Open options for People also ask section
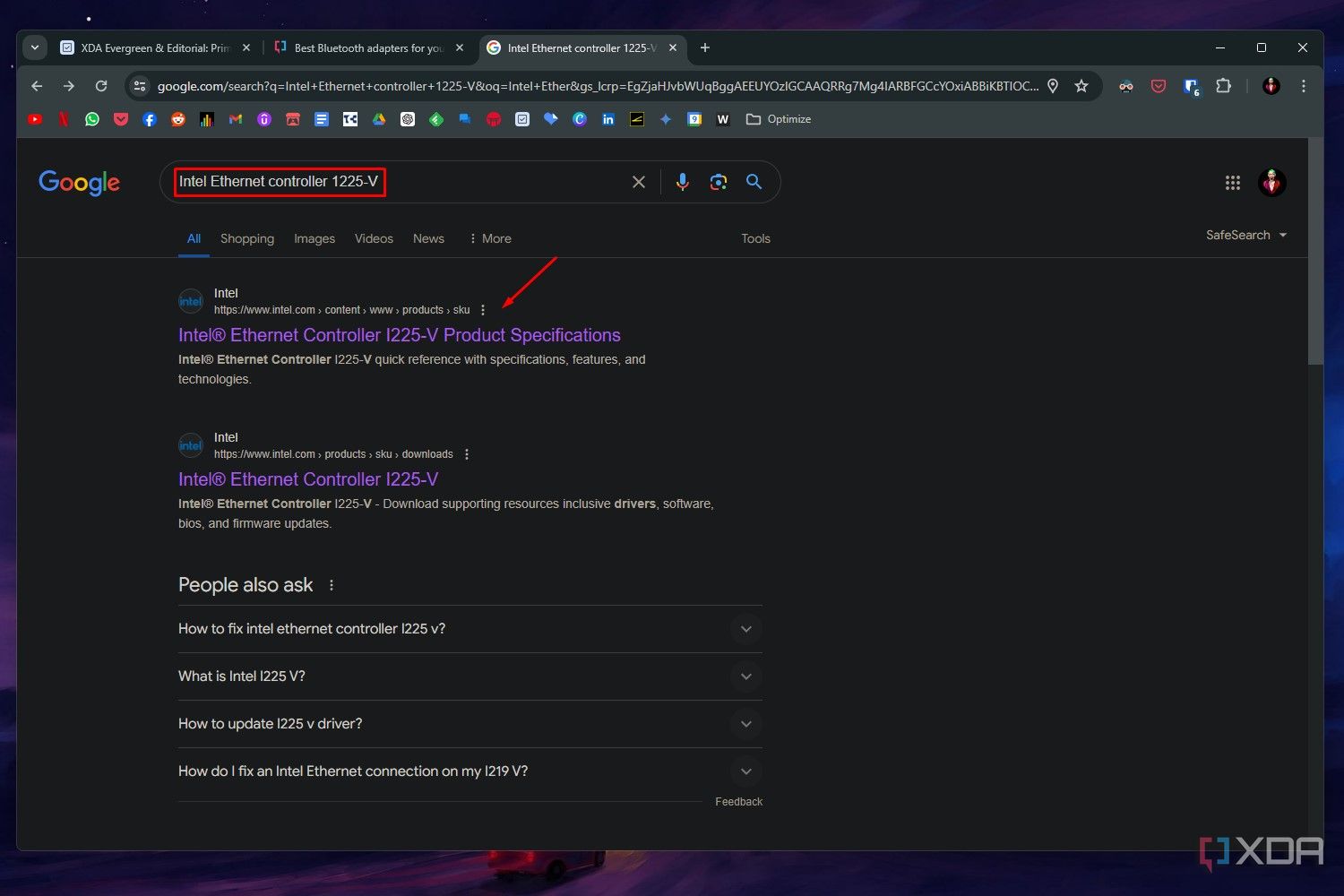The height and width of the screenshot is (896, 1344). tap(332, 585)
